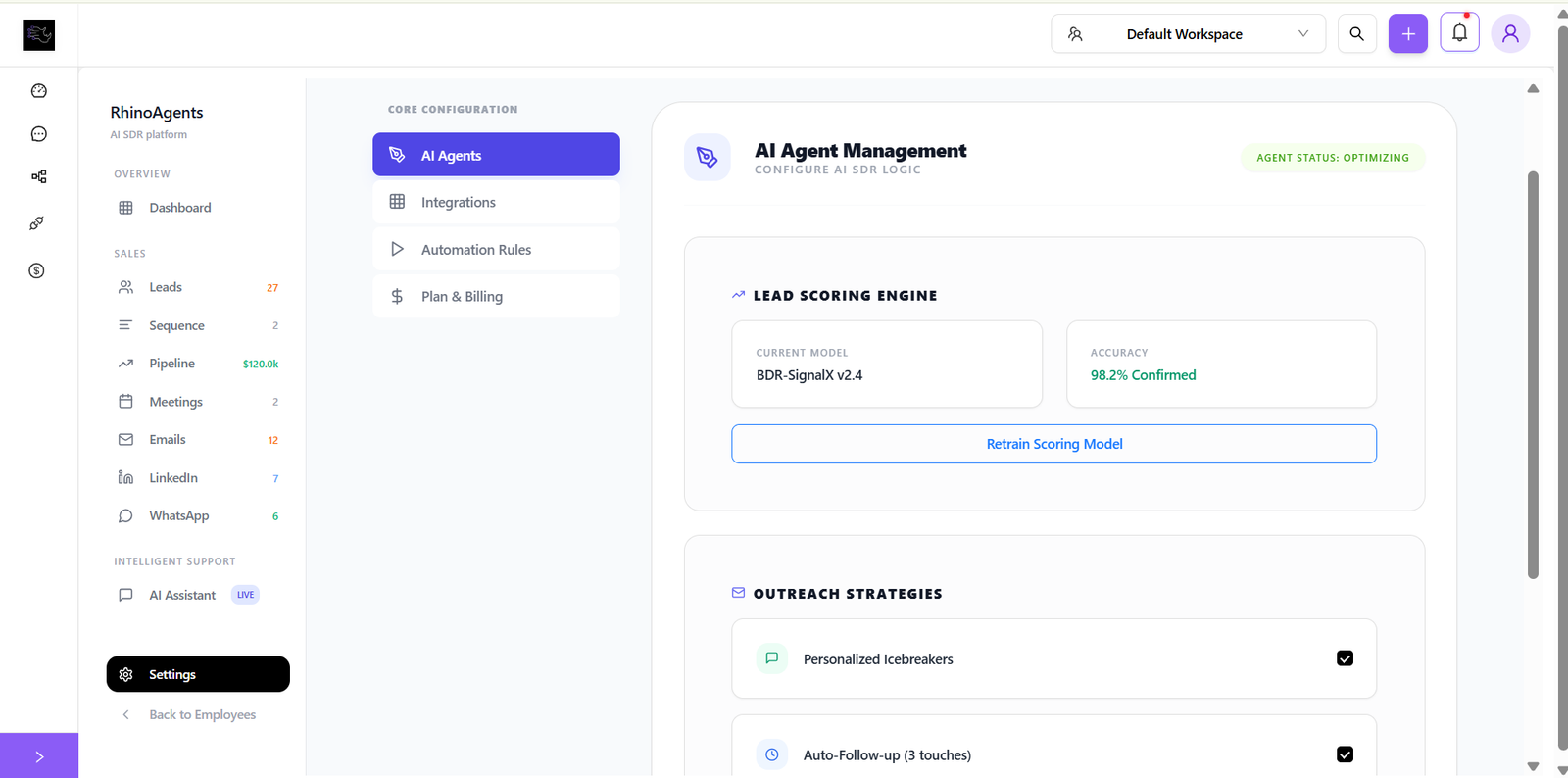Click the Default Workspace chevron arrow

pyautogui.click(x=1303, y=34)
